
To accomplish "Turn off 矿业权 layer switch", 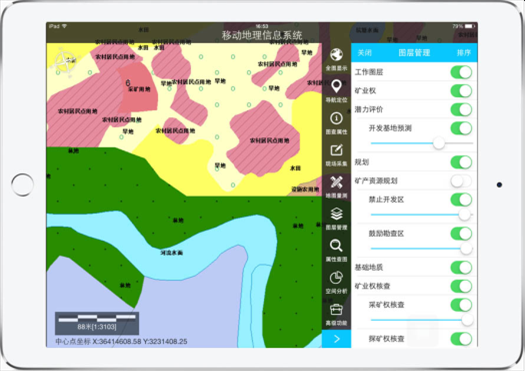I will click(x=461, y=91).
